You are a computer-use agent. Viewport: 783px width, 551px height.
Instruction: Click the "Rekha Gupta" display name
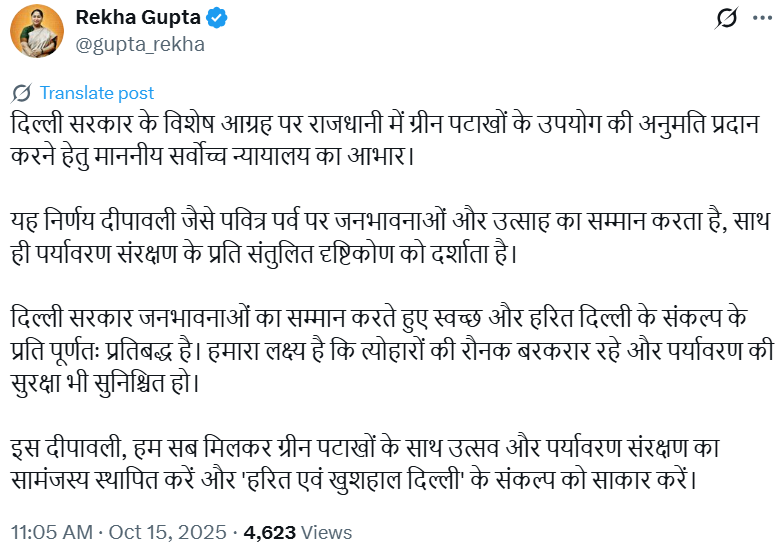[137, 19]
